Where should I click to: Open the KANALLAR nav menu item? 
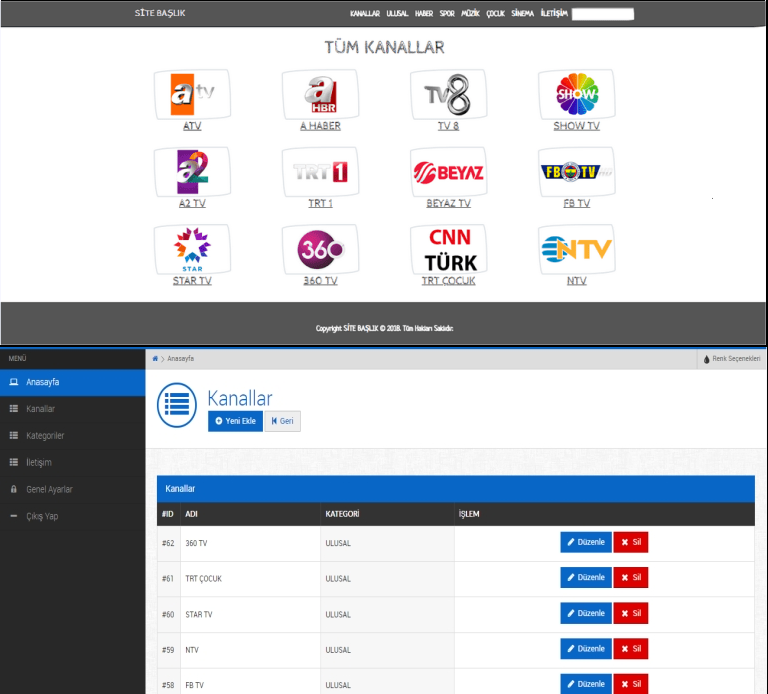(365, 14)
